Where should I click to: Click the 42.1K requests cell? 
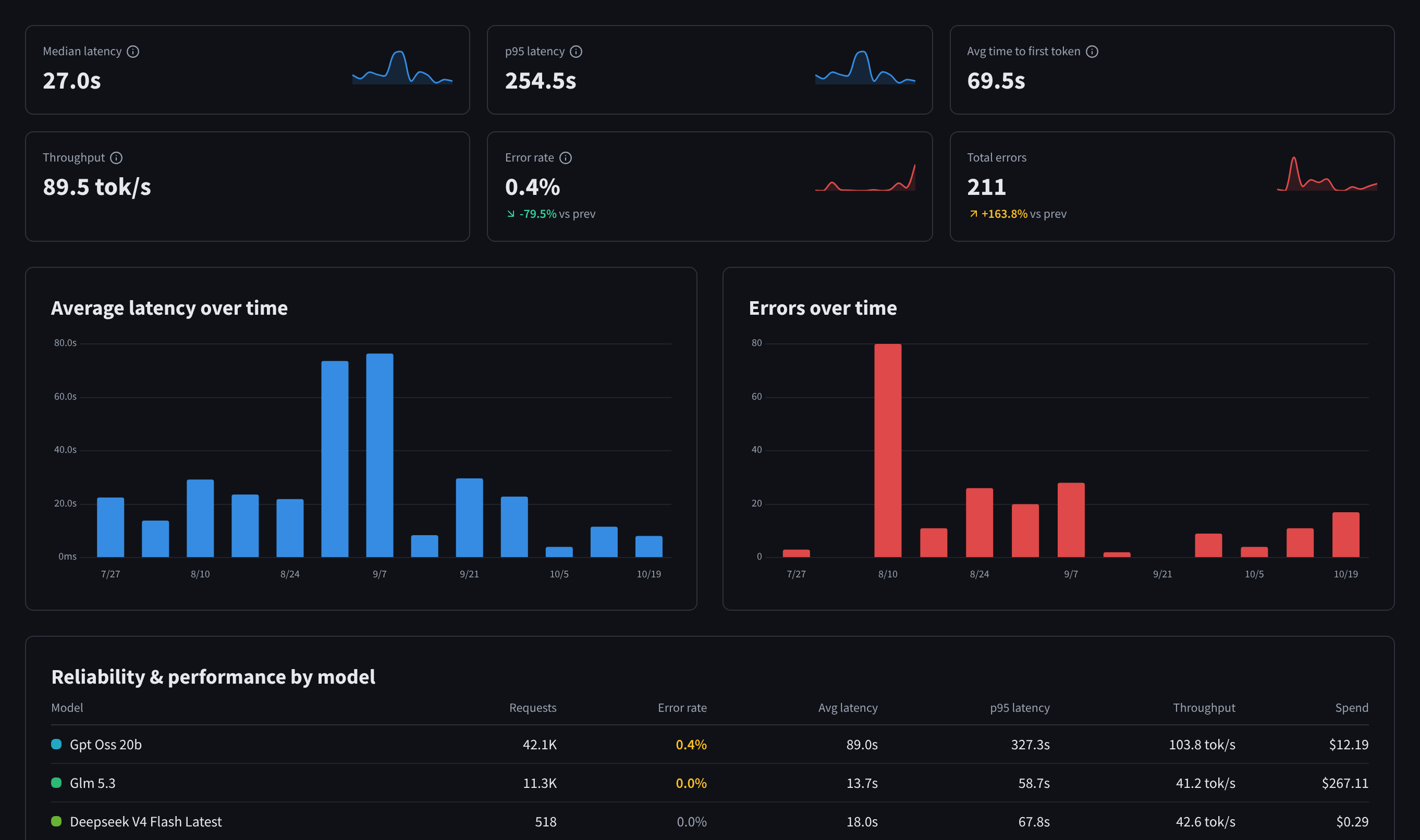tap(540, 744)
